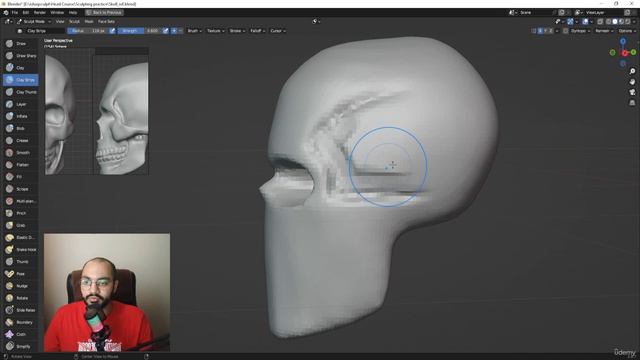Select the Pinch brush tool
Image resolution: width=640 pixels, height=360 pixels.
(x=20, y=213)
